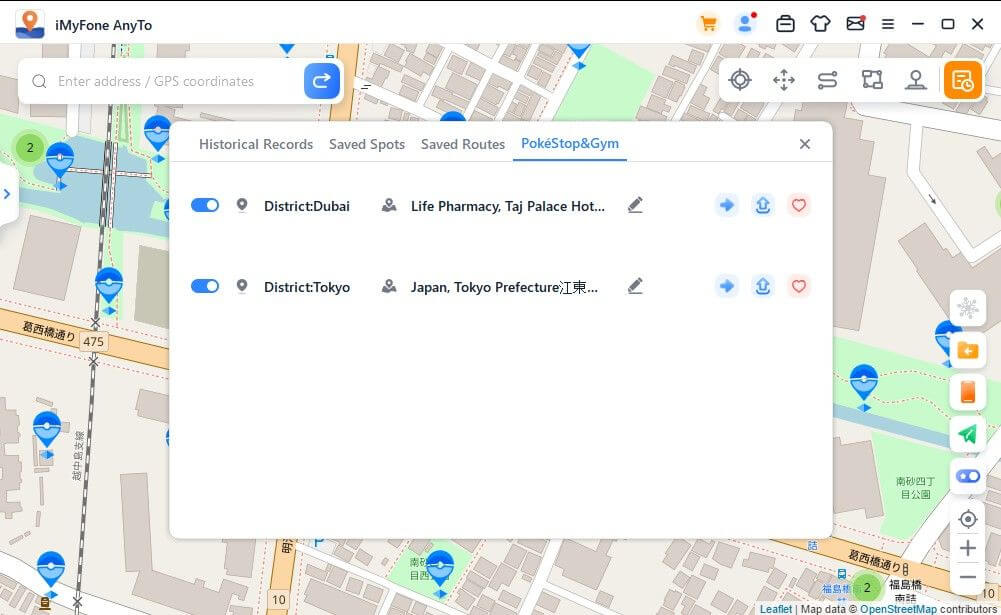Open the OpenStreetMap link
The width and height of the screenshot is (1001, 615).
pos(898,609)
